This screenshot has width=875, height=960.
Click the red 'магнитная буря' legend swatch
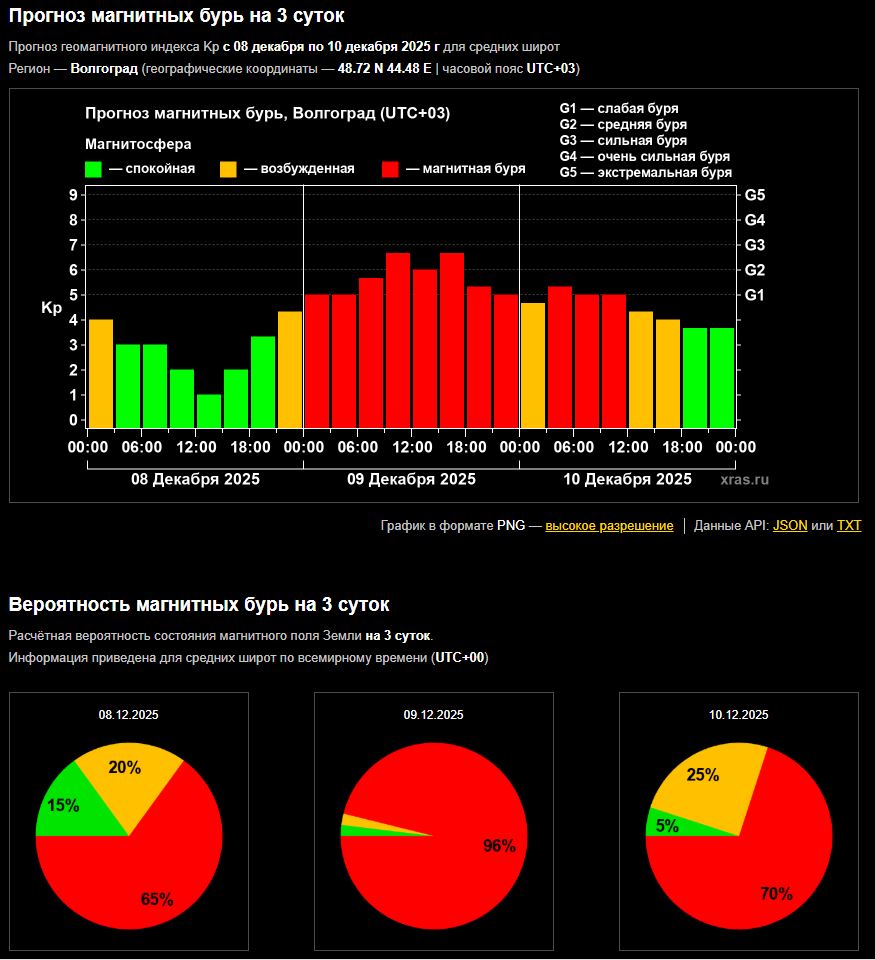click(391, 169)
